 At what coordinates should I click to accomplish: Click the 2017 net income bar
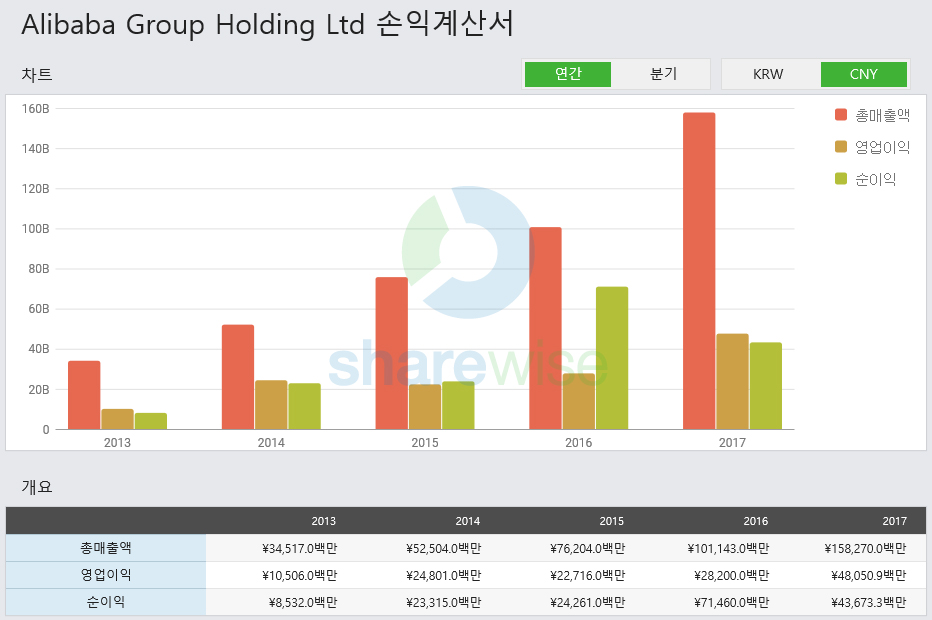coord(766,386)
